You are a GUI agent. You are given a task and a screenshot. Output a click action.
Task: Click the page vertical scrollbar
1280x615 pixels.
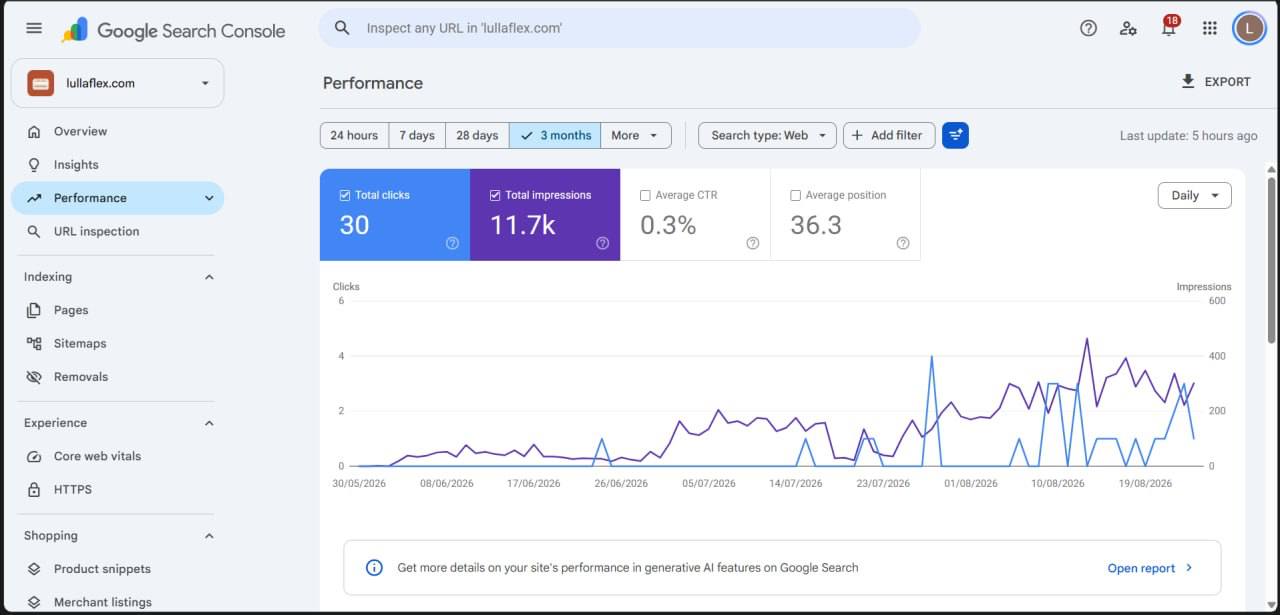tap(1272, 260)
